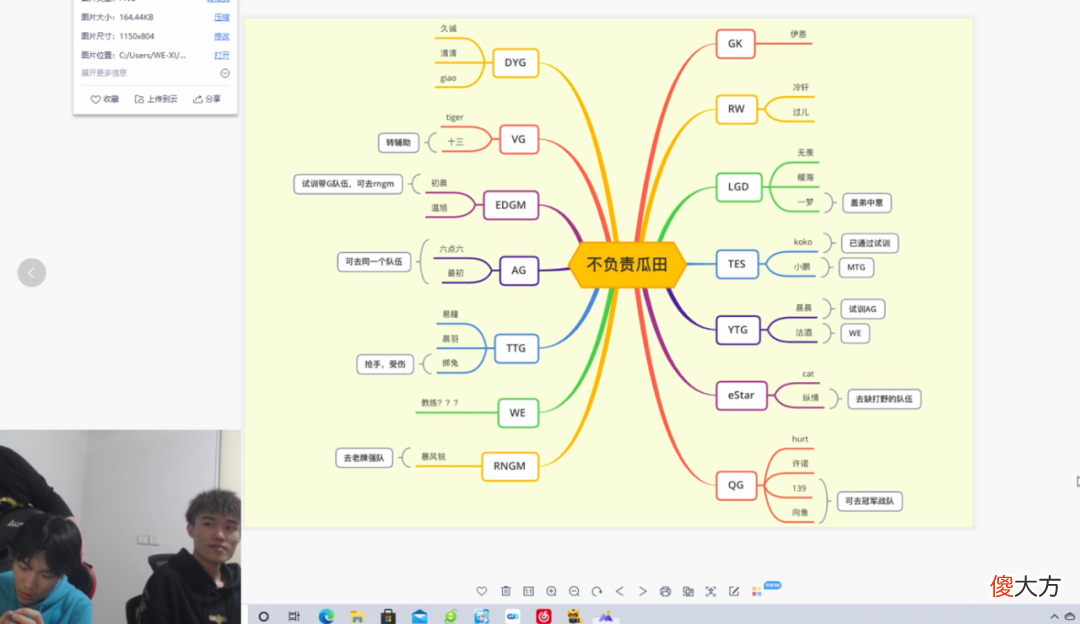Image resolution: width=1080 pixels, height=624 pixels.
Task: Go to next image in bottom toolbar
Action: click(x=643, y=591)
